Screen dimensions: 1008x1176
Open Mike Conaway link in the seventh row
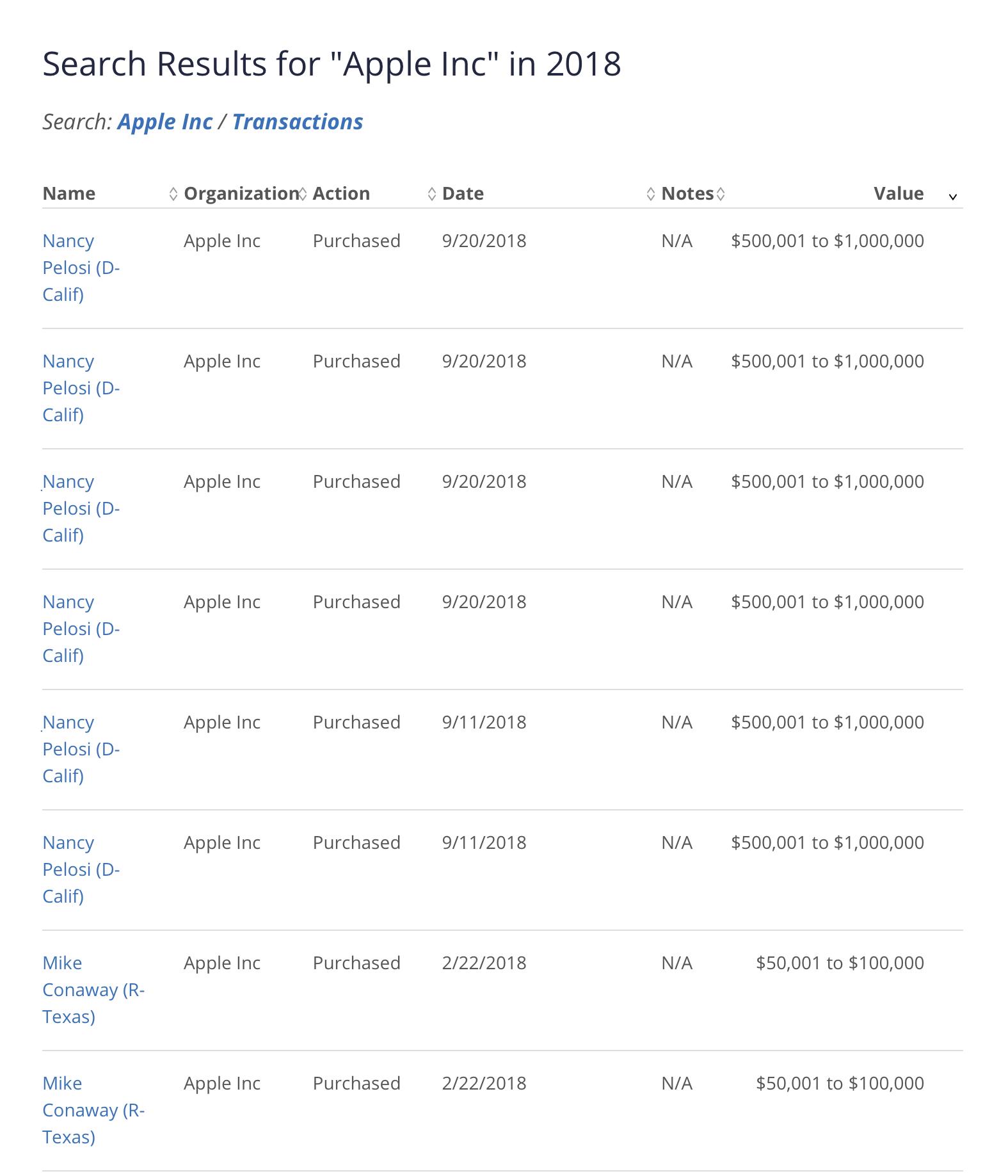[93, 990]
